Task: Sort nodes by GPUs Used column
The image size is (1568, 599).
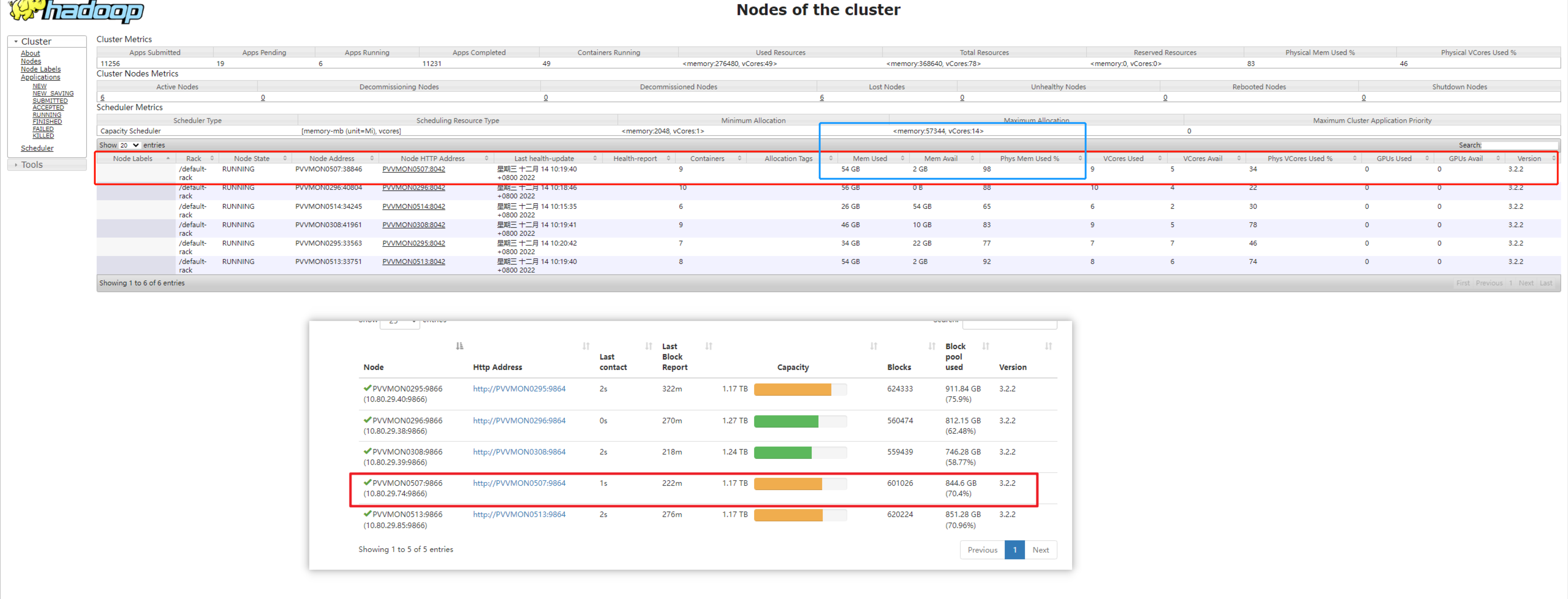Action: 1397,158
